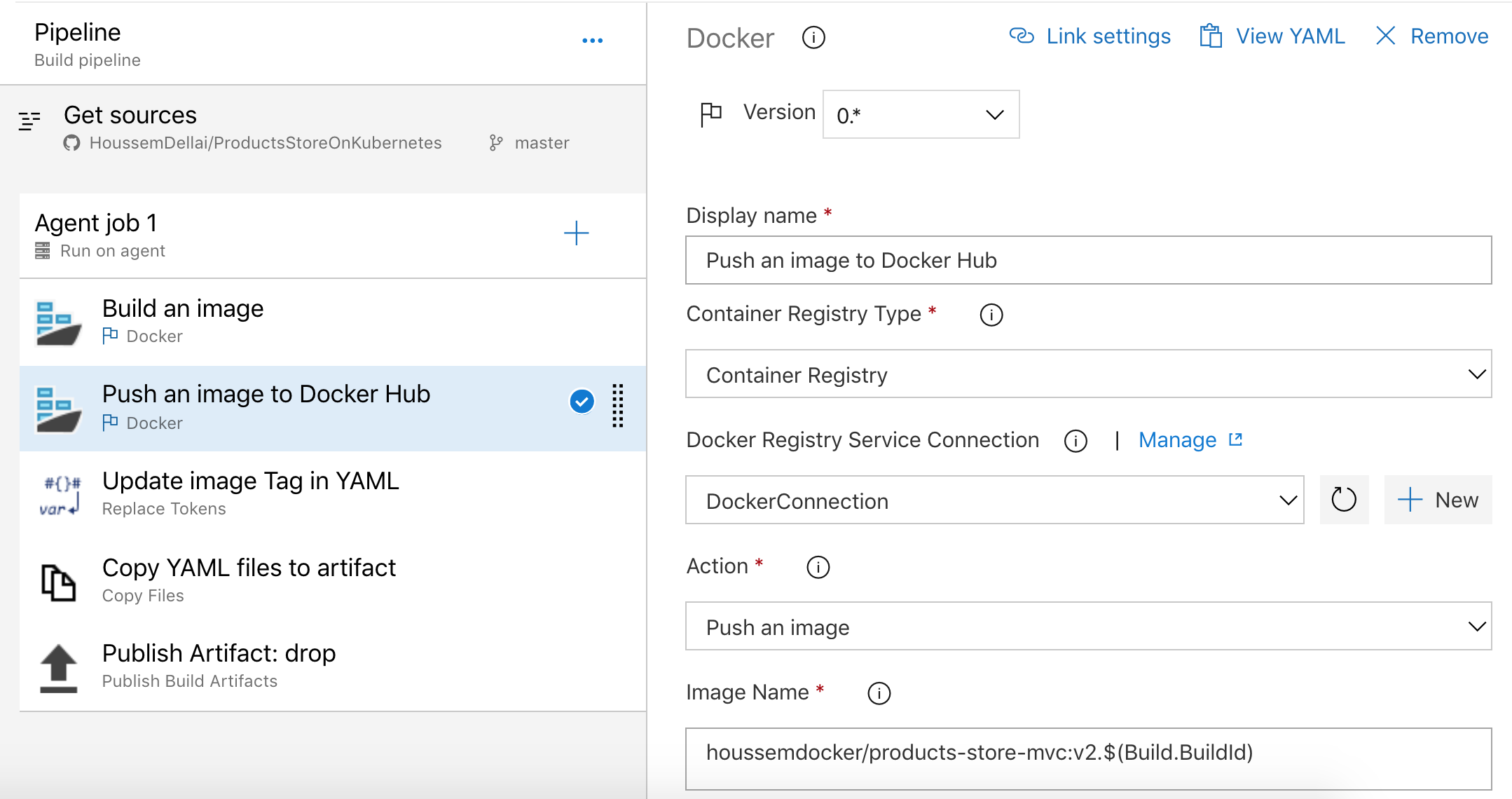Click the New service connection button

(1438, 500)
